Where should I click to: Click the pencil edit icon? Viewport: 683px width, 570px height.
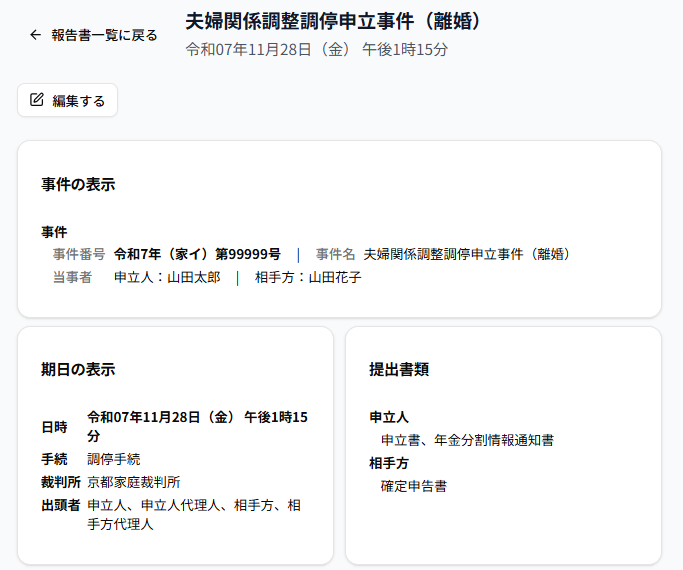tap(37, 100)
